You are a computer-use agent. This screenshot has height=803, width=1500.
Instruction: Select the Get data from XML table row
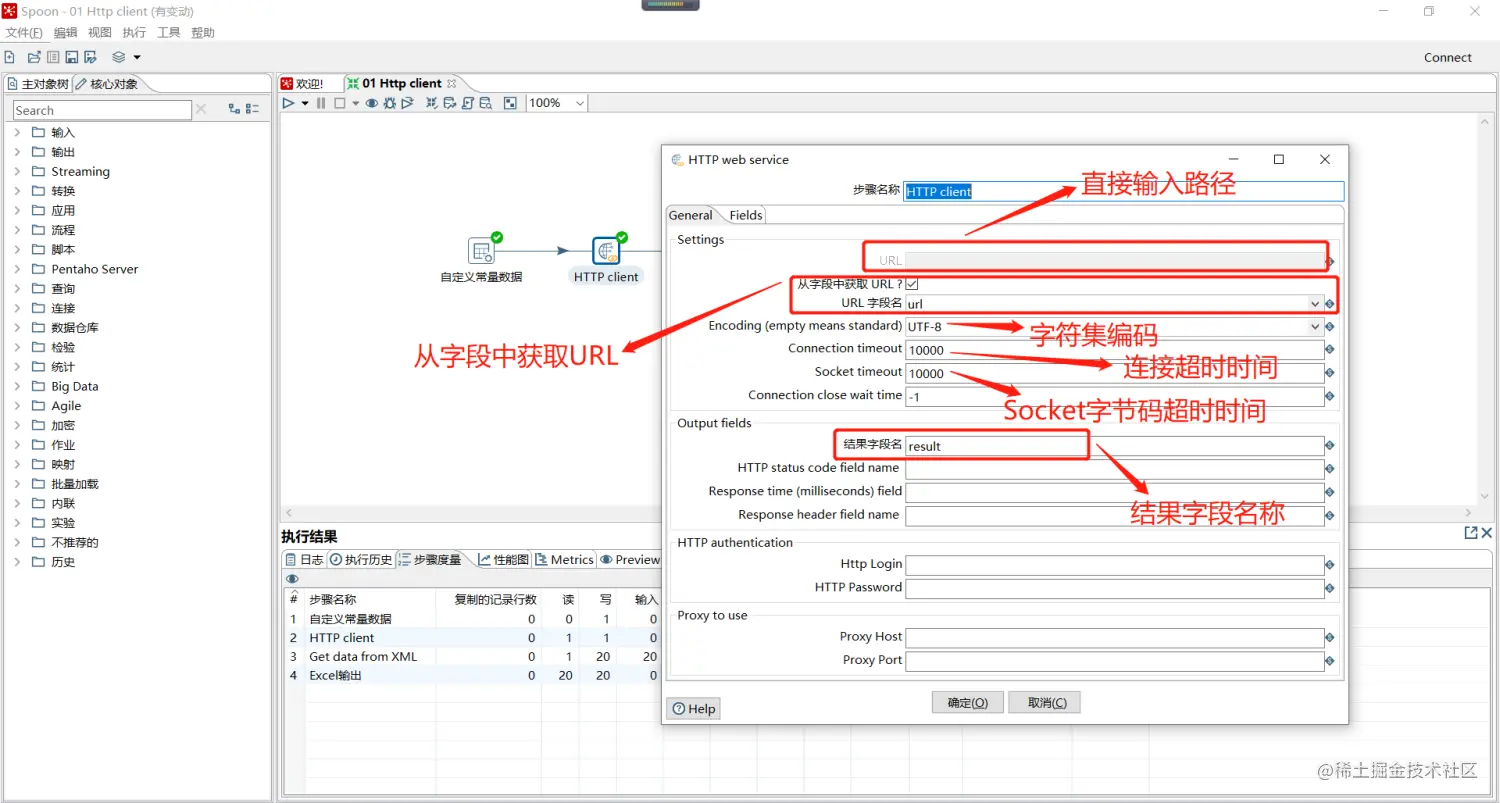click(x=470, y=657)
